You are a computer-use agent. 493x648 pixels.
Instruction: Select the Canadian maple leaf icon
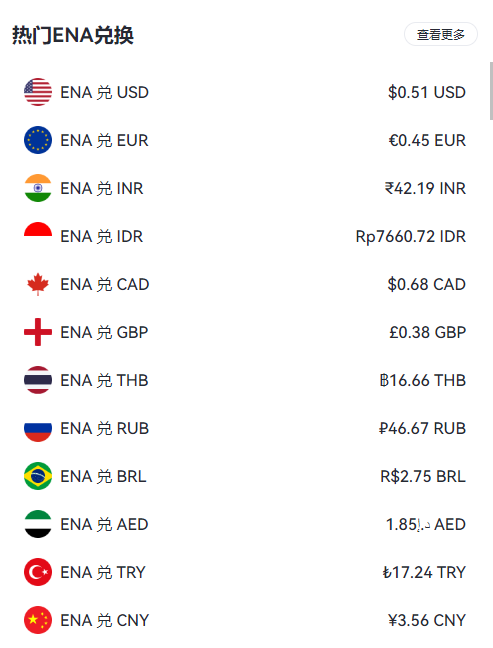[38, 284]
